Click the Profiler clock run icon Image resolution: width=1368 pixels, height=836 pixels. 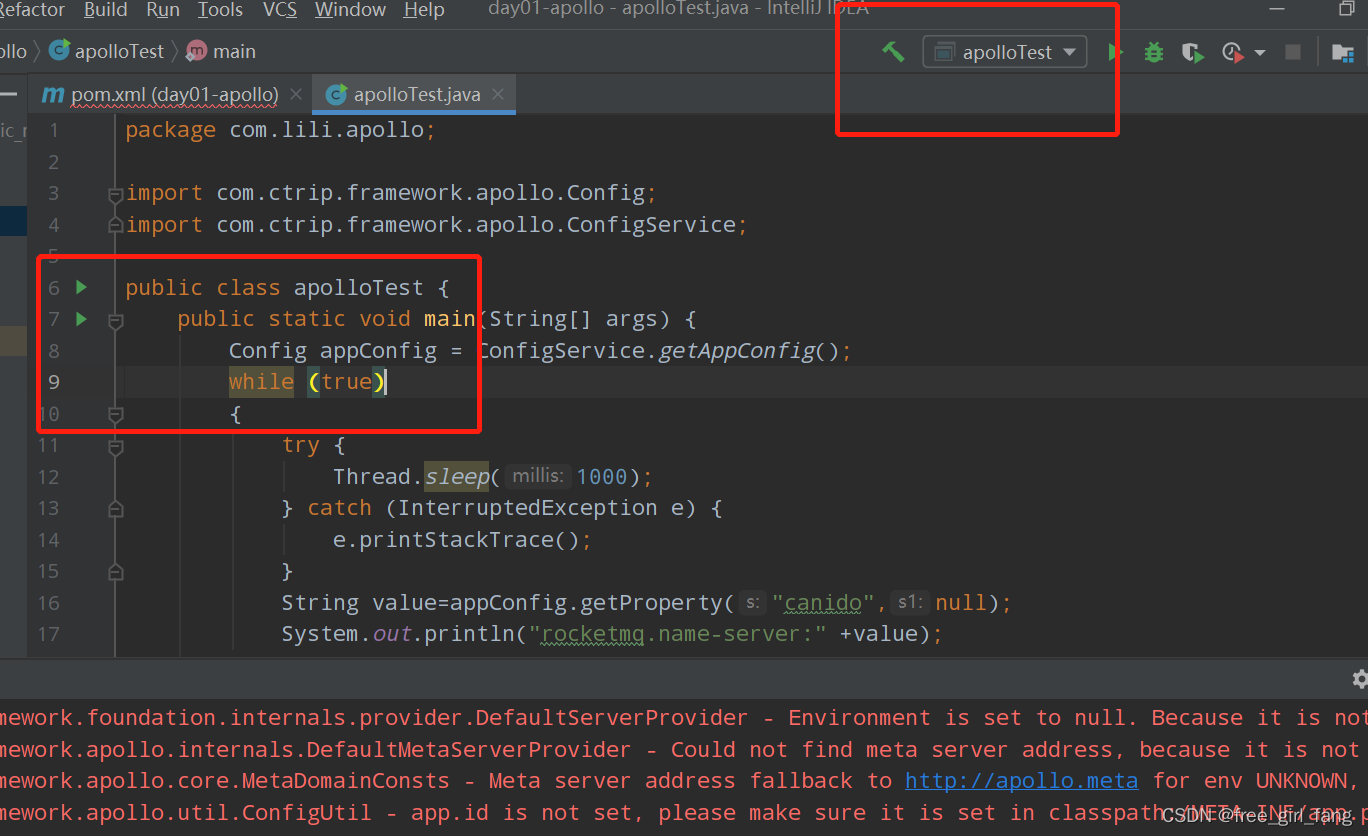point(1233,52)
